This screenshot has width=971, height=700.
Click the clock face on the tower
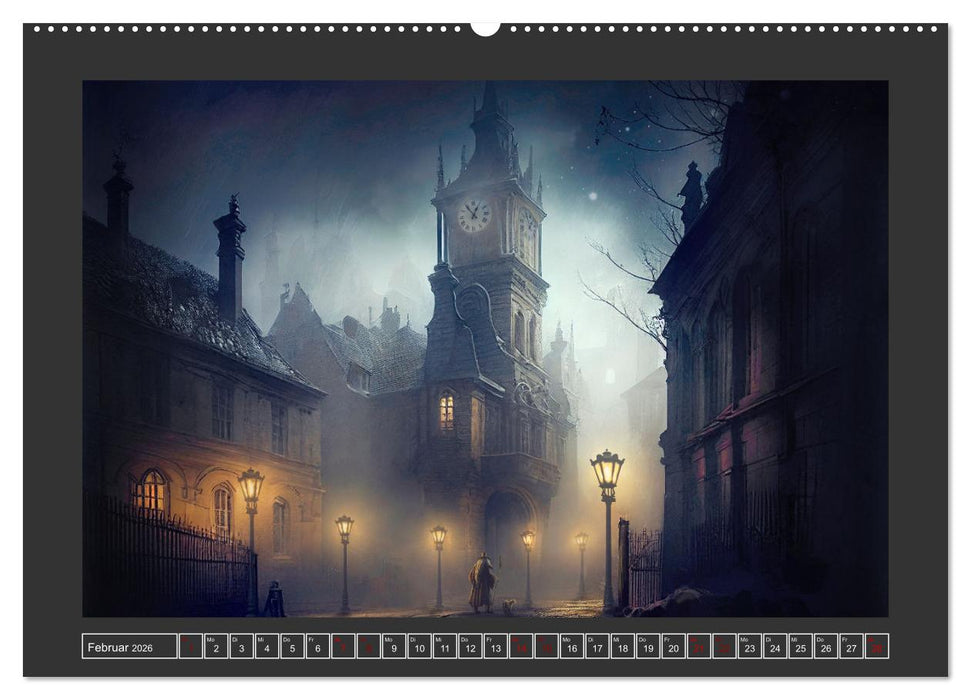pos(474,214)
